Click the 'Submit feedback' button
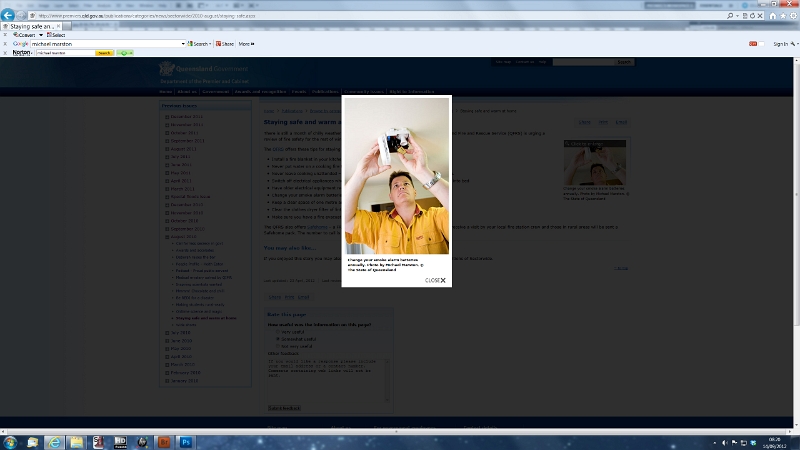 tap(284, 408)
